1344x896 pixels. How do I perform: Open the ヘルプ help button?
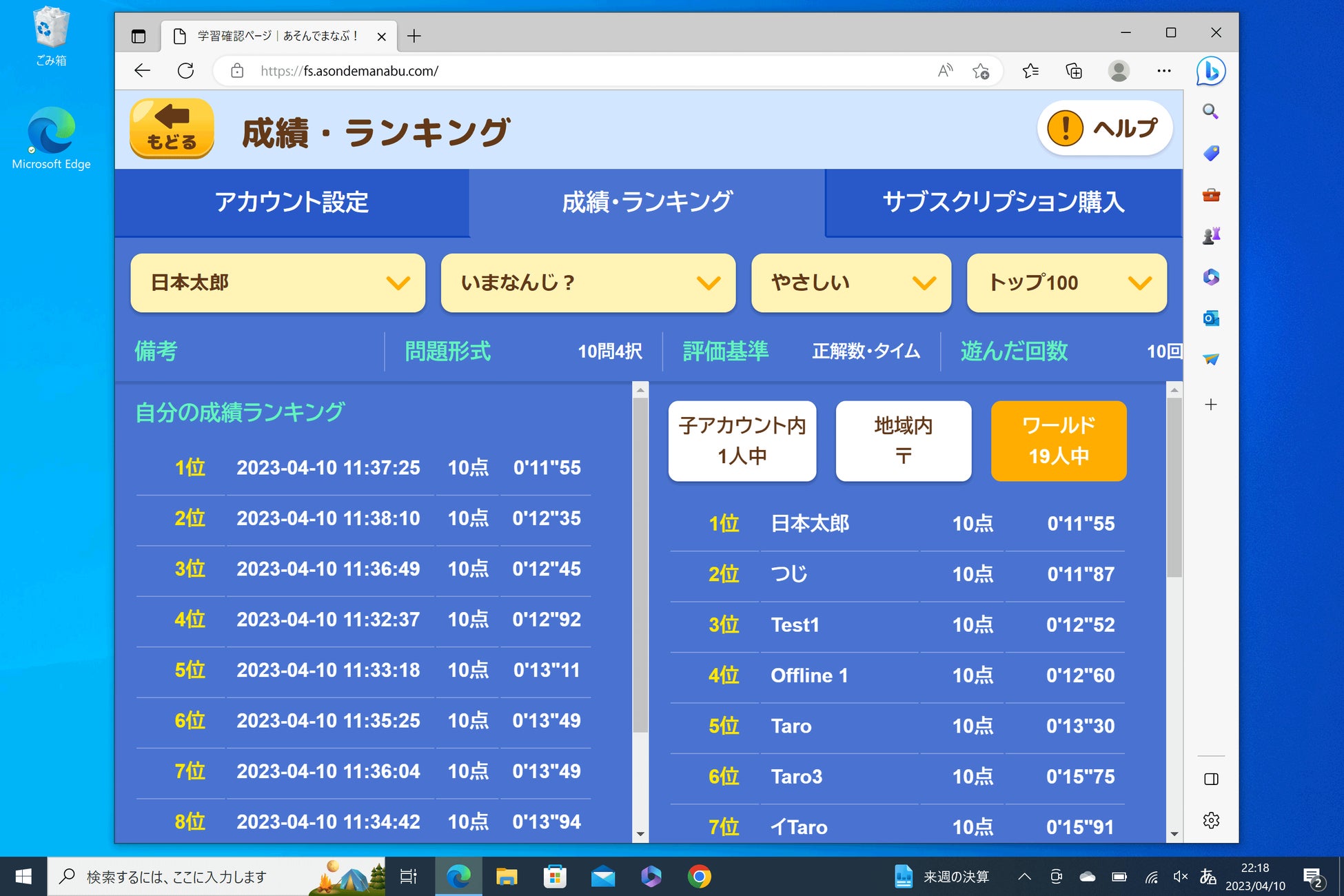1104,128
